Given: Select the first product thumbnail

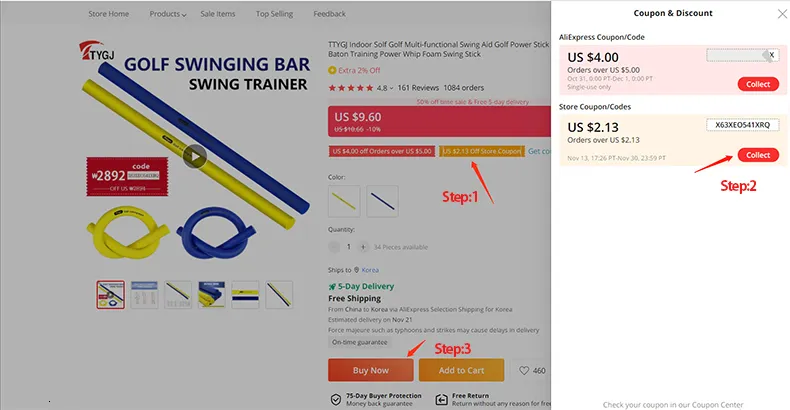Looking at the screenshot, I should 111,295.
